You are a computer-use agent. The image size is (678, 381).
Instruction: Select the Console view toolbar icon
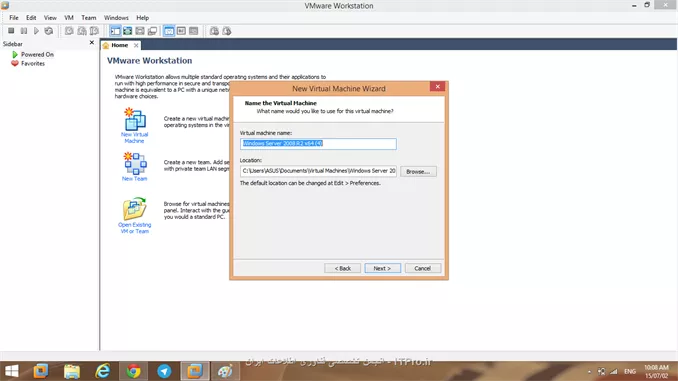194,31
